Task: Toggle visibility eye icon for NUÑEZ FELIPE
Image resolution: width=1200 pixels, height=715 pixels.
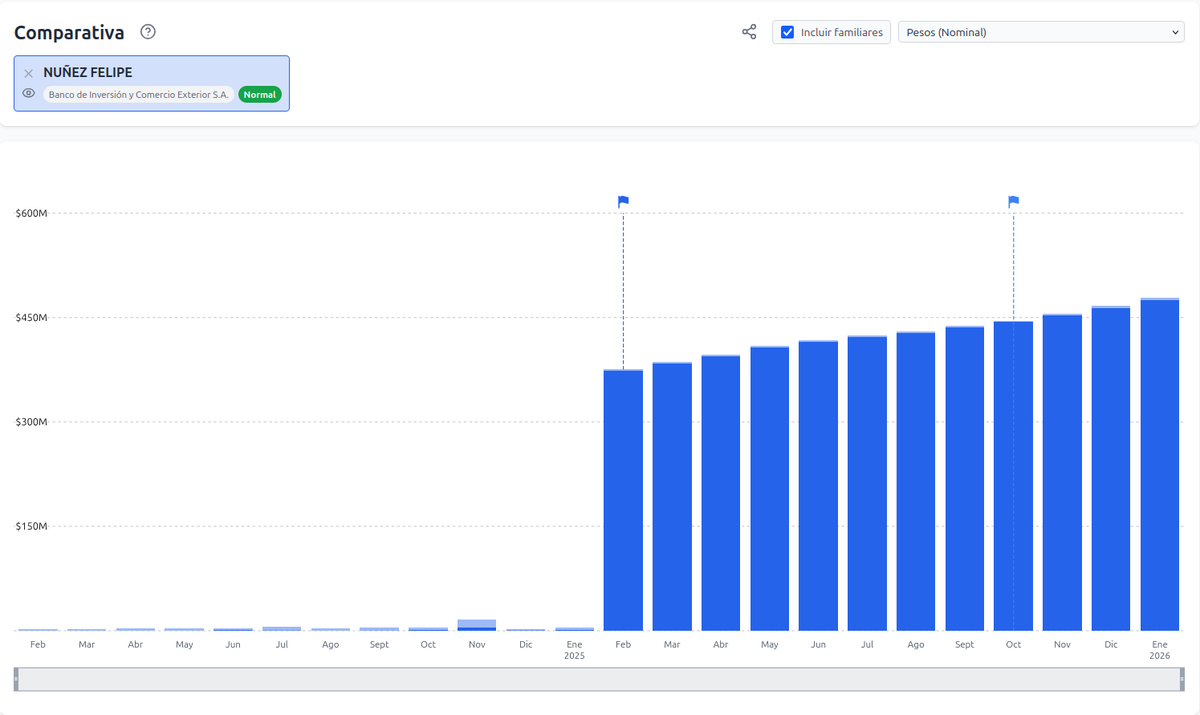Action: [x=29, y=94]
